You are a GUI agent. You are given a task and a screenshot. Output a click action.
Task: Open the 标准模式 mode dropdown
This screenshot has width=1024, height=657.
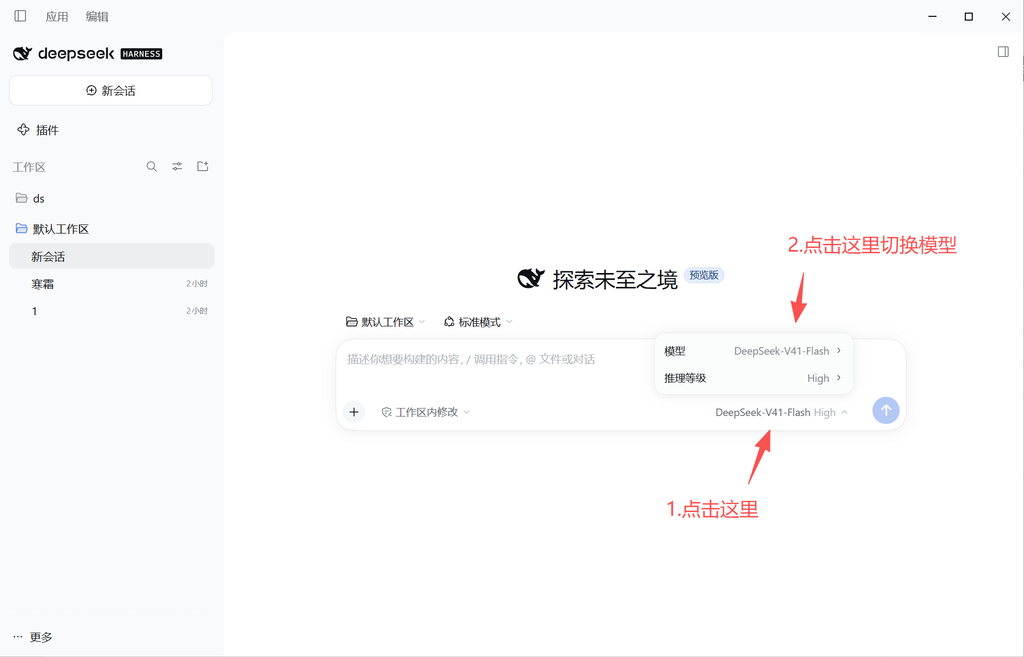pyautogui.click(x=478, y=322)
